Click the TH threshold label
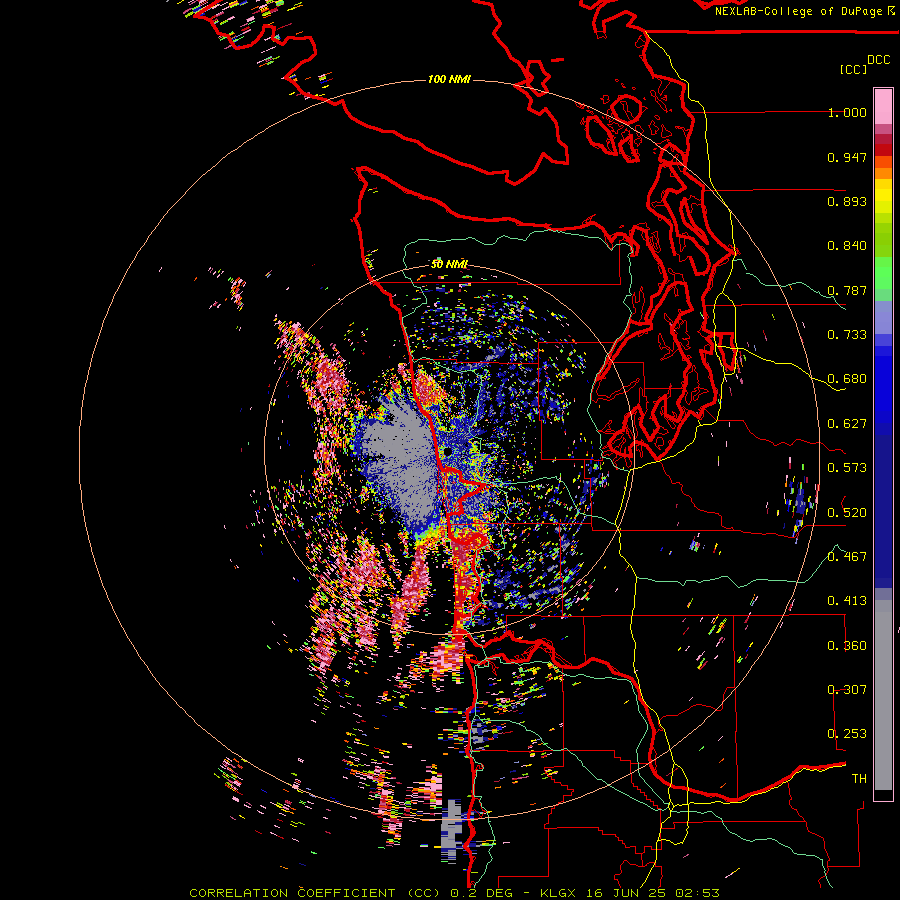The width and height of the screenshot is (900, 900). (x=859, y=778)
